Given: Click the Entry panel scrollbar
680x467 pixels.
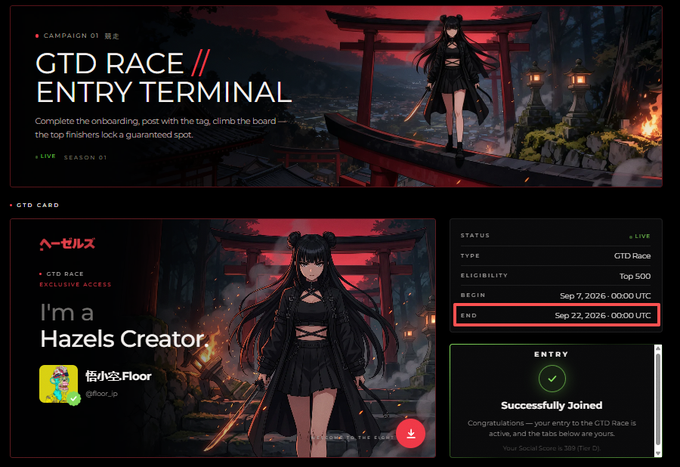Looking at the screenshot, I should pos(658,399).
